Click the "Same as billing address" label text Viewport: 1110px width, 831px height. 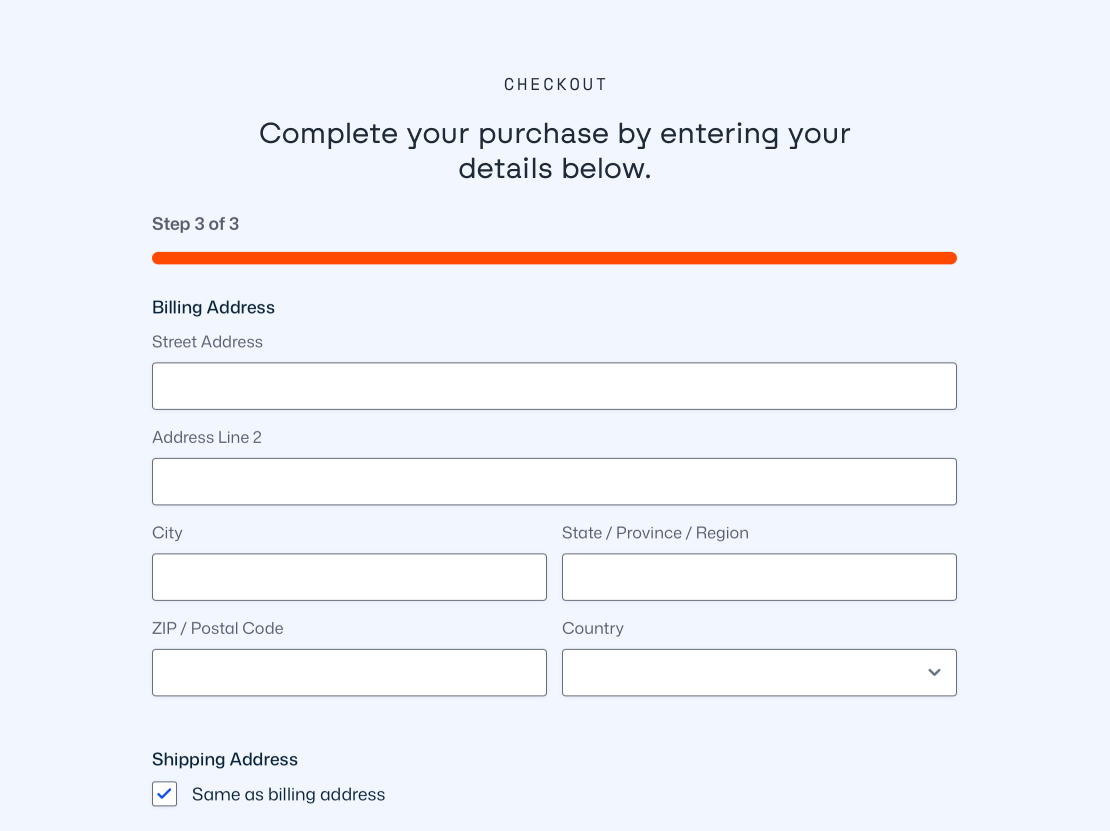click(x=288, y=794)
